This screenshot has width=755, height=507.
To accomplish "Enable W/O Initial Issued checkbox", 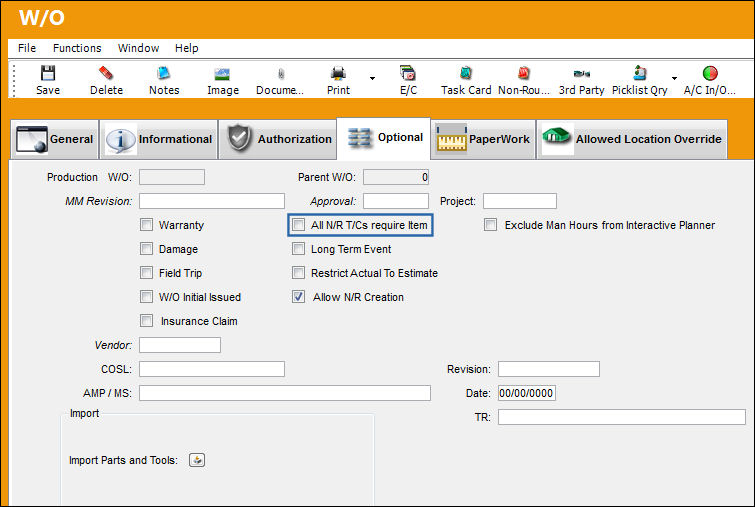I will click(146, 296).
